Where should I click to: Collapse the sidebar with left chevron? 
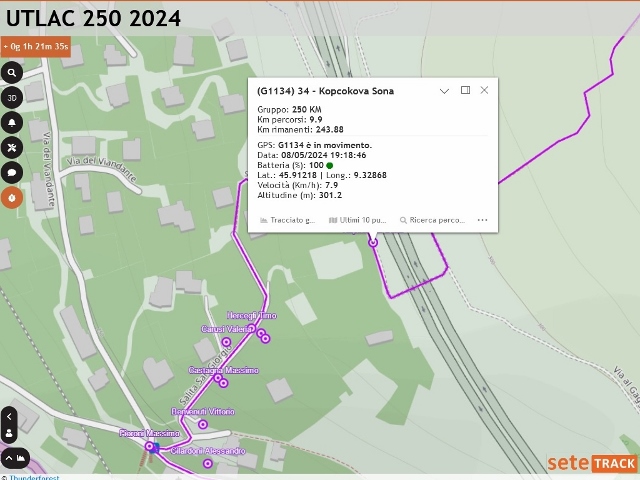(x=9, y=417)
